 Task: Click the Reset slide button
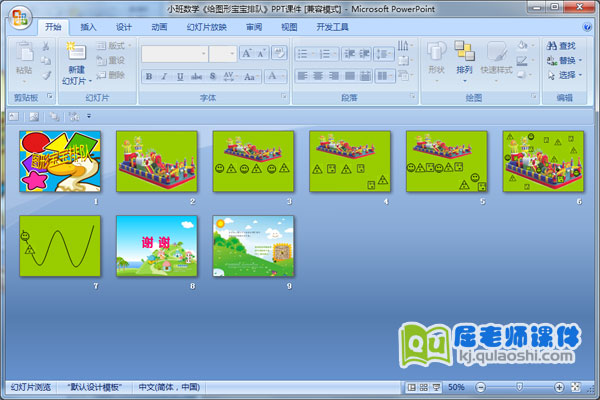[110, 60]
